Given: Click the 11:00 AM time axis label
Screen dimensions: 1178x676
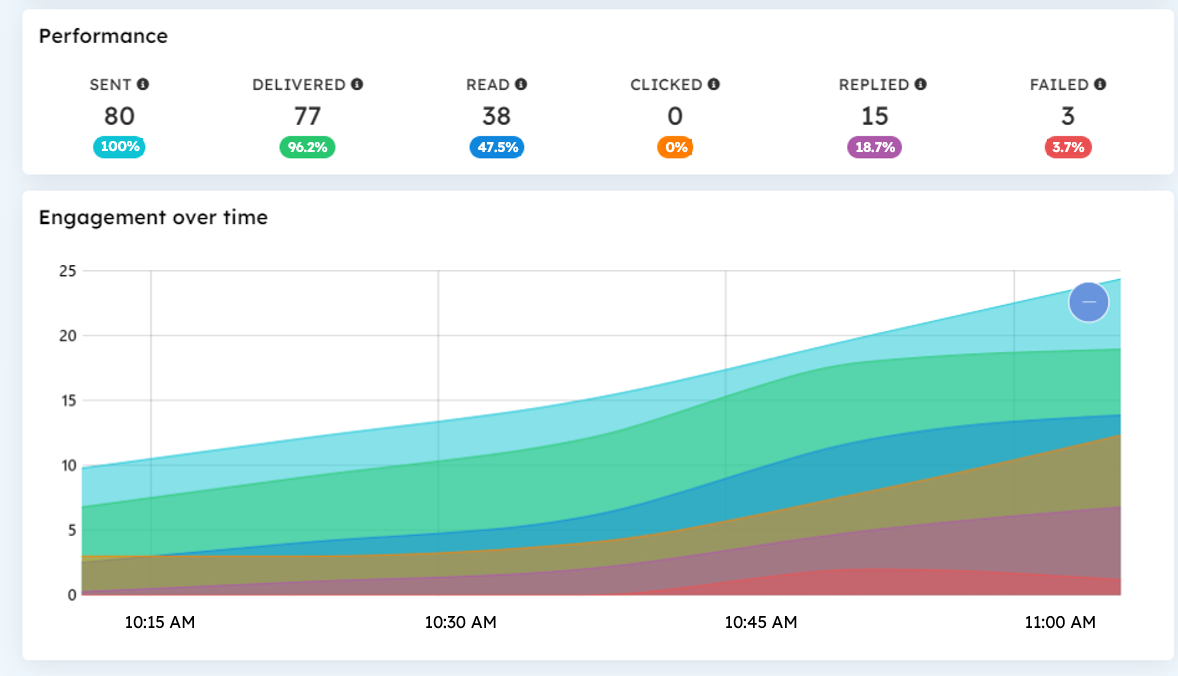Looking at the screenshot, I should pyautogui.click(x=1060, y=622).
